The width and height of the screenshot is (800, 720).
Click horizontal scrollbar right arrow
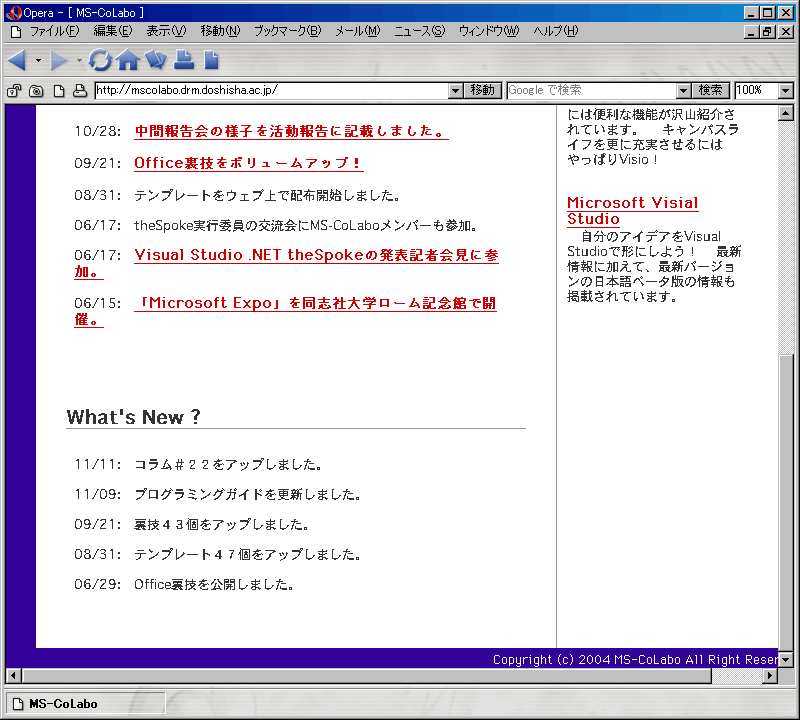tap(770, 676)
